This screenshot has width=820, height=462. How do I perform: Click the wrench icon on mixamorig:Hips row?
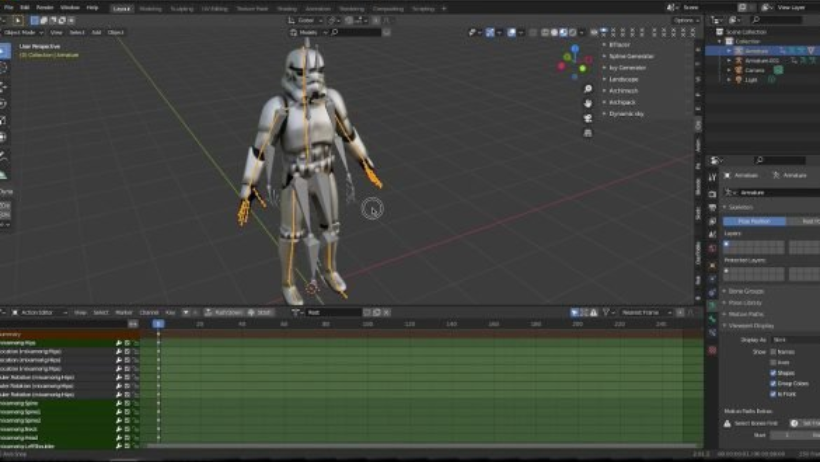119,343
